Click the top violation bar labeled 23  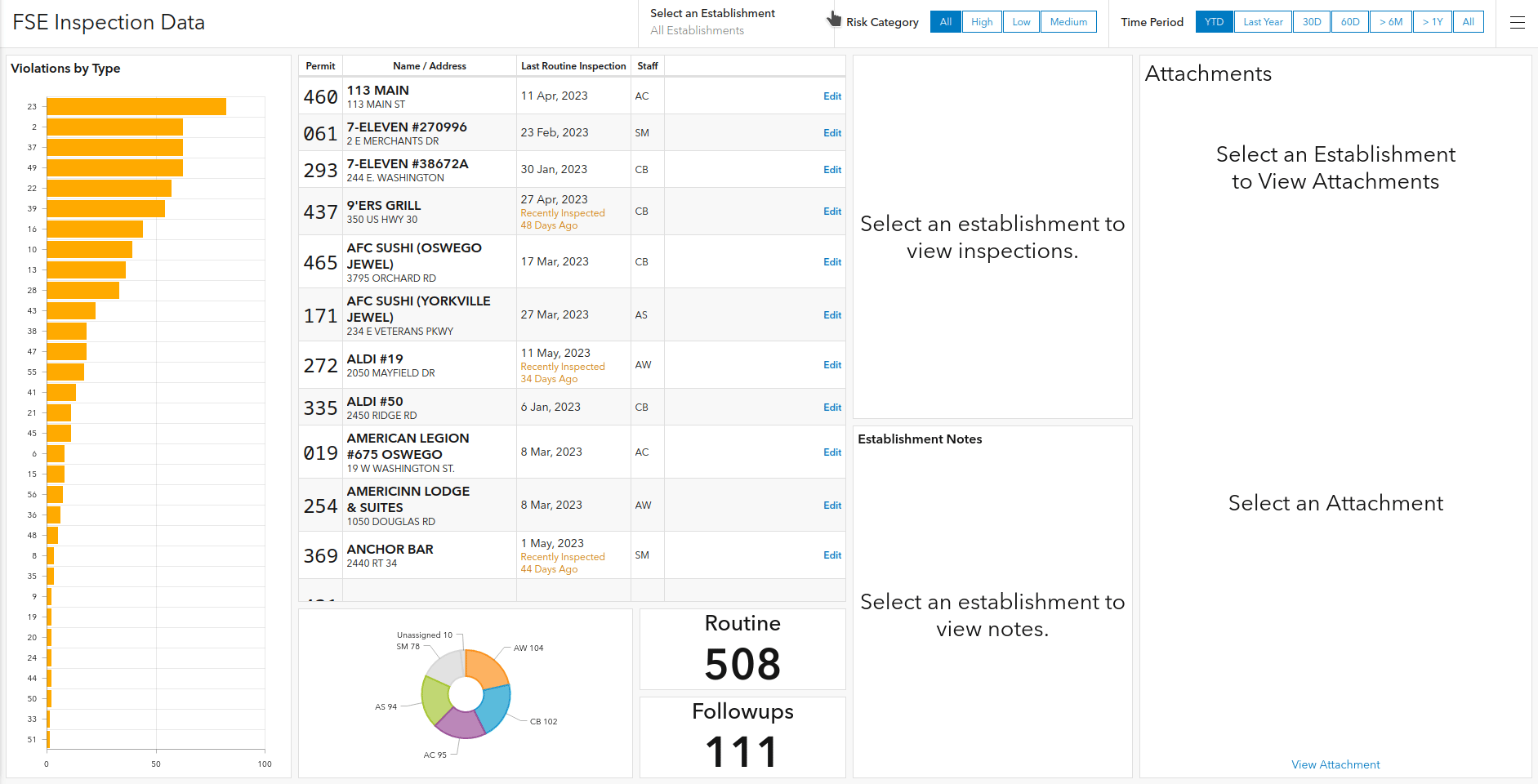coord(136,107)
